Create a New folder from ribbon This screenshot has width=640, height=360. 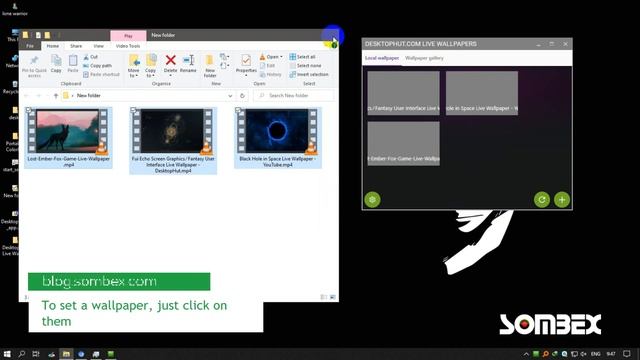pos(210,66)
